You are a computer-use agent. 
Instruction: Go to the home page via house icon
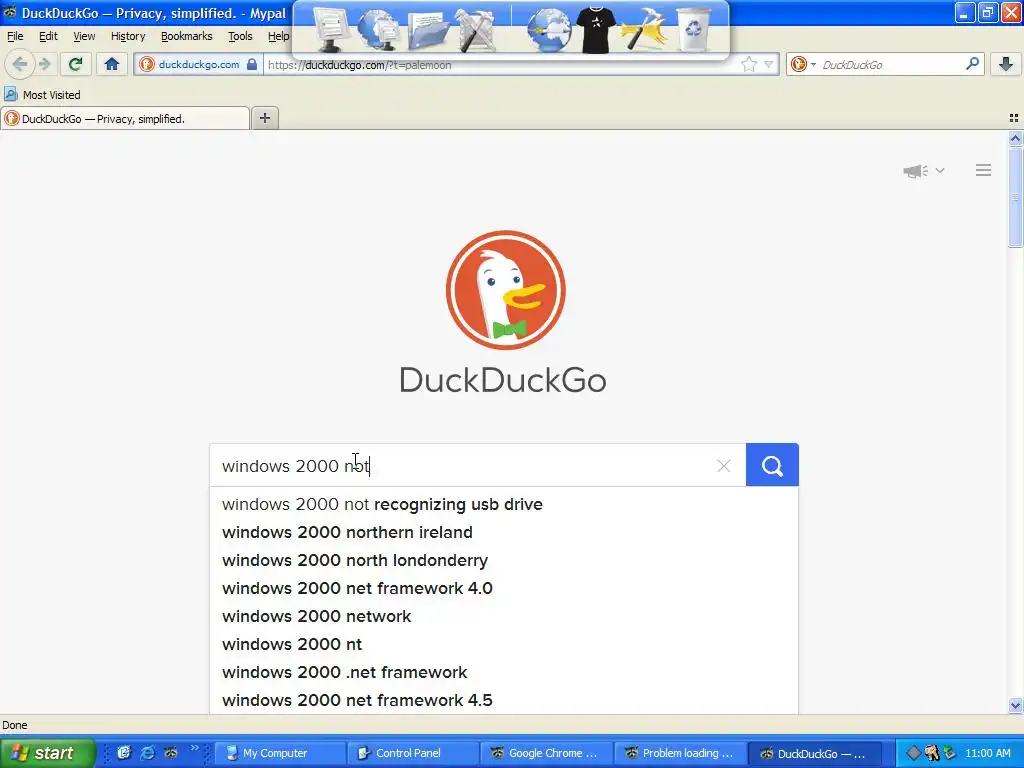(x=112, y=64)
